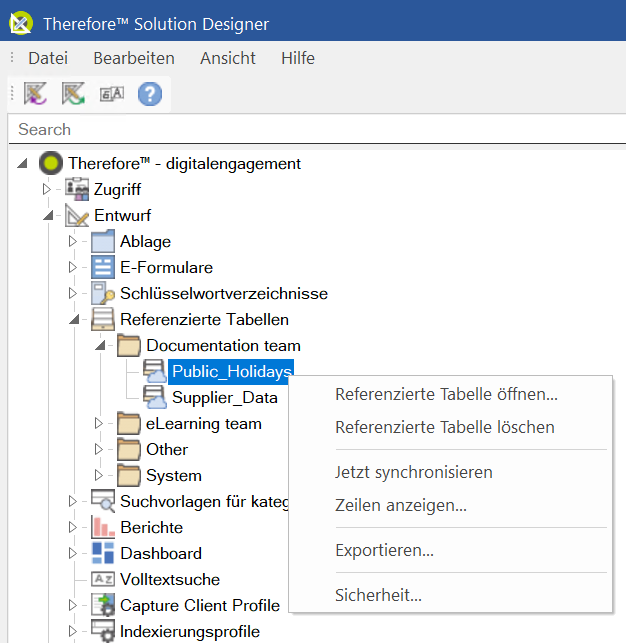Click the Entwurf design ruler icon
Screen dimensions: 626x643
(77, 215)
